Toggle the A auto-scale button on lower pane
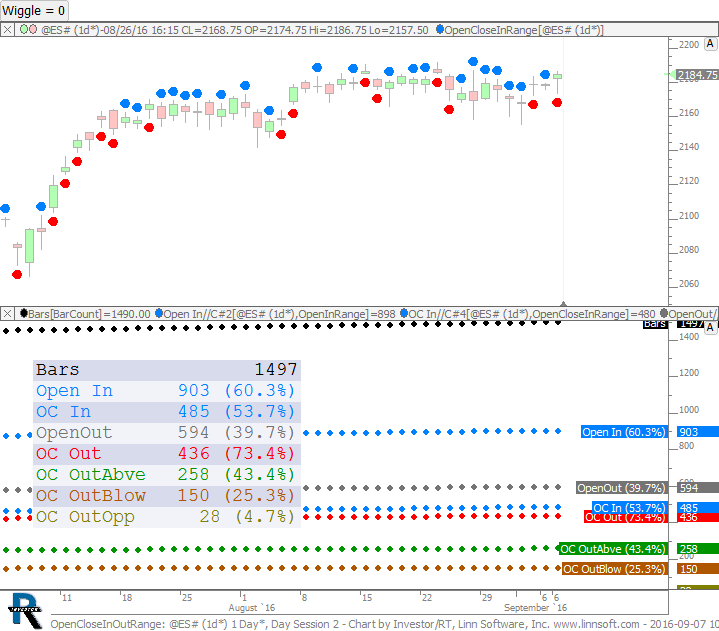 point(710,327)
